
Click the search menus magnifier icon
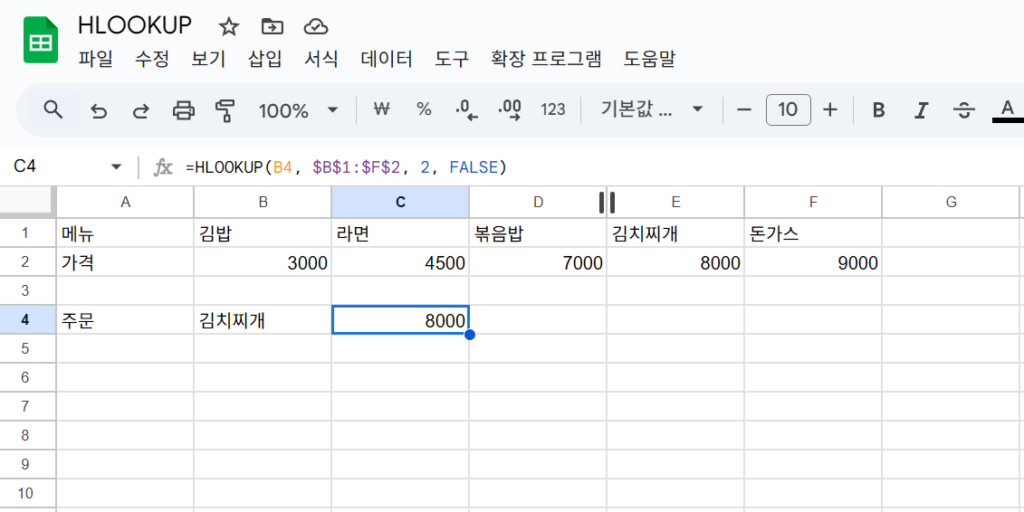tap(53, 110)
